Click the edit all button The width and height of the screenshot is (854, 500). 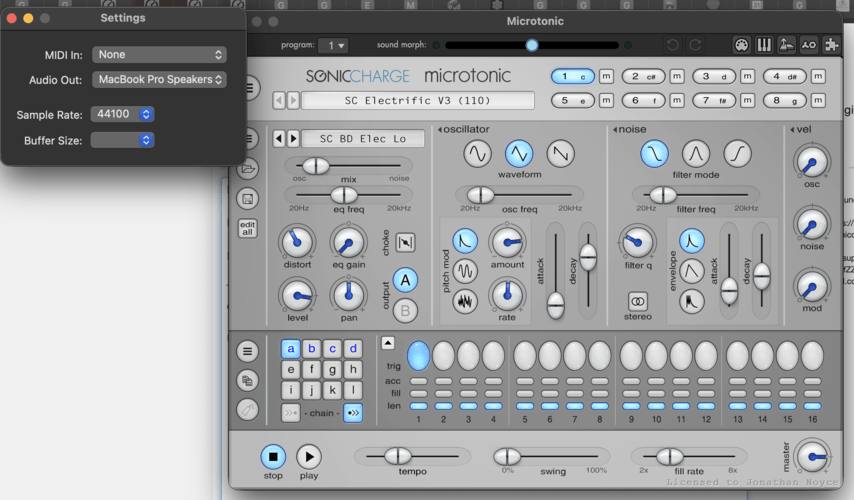tap(247, 228)
